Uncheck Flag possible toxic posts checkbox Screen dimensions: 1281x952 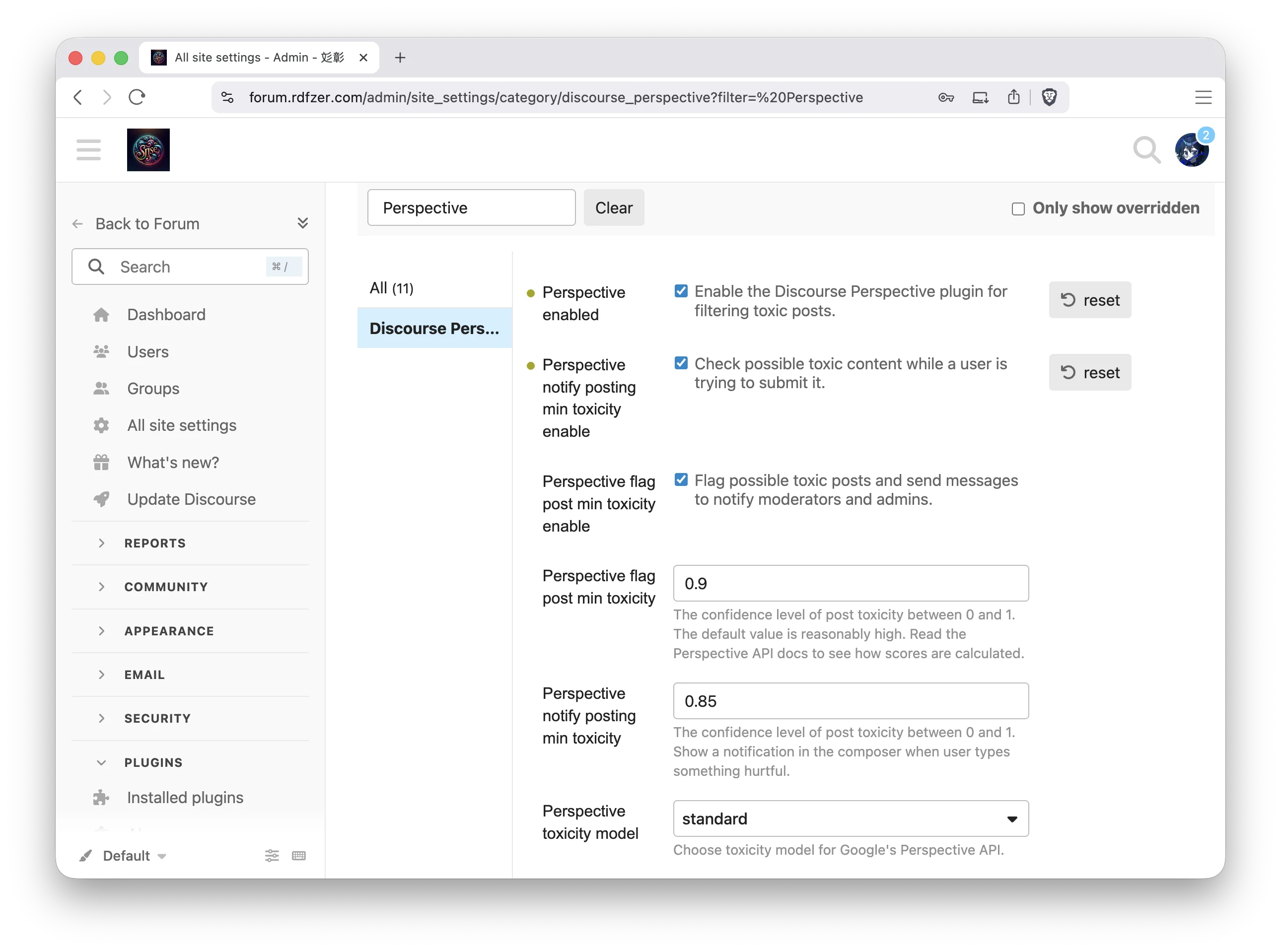[x=681, y=480]
